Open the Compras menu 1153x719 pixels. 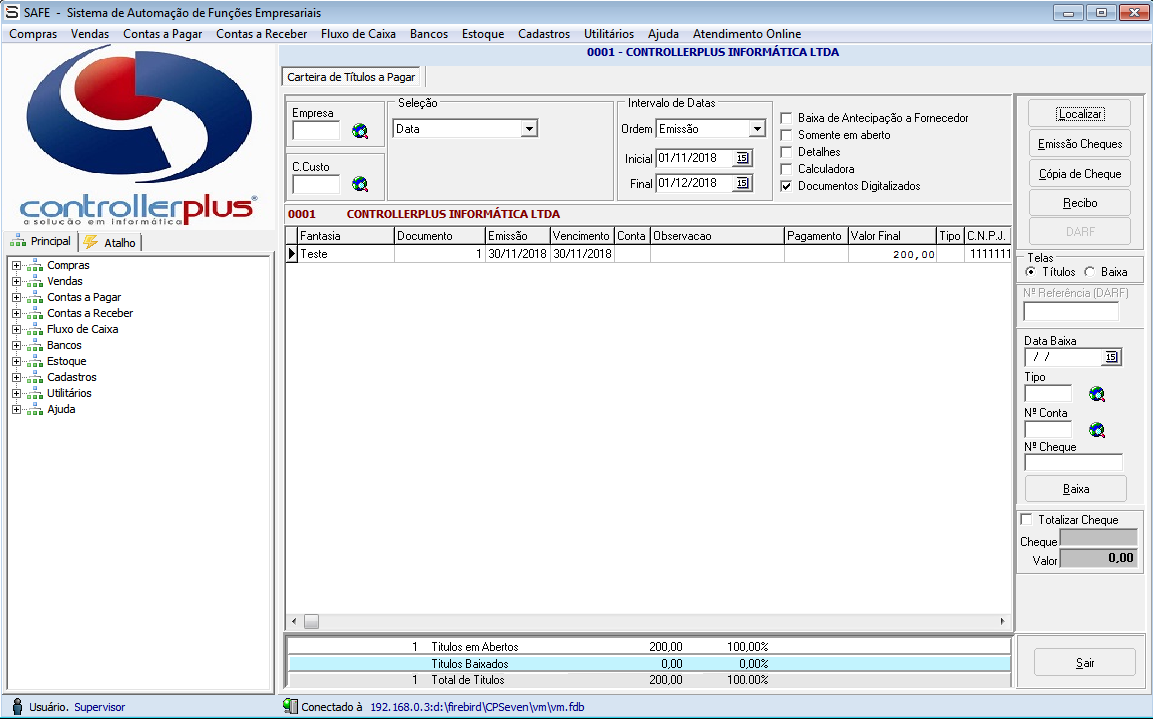pos(33,34)
